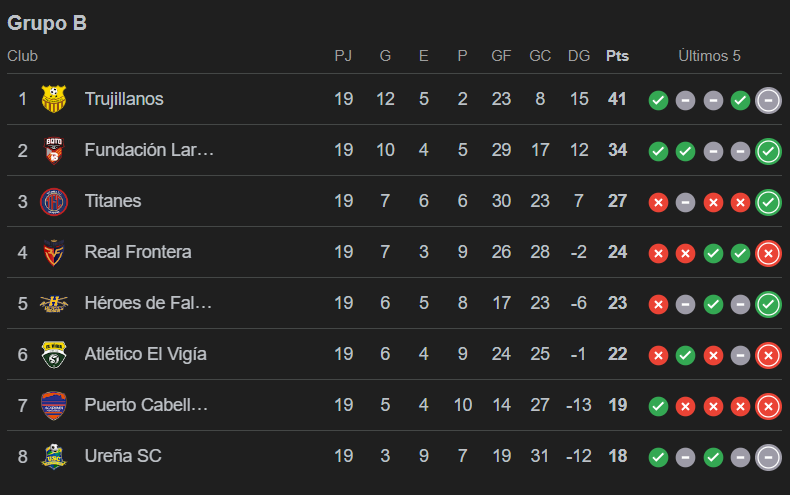Open the Trujillanos team name link
The image size is (790, 495).
coord(124,99)
